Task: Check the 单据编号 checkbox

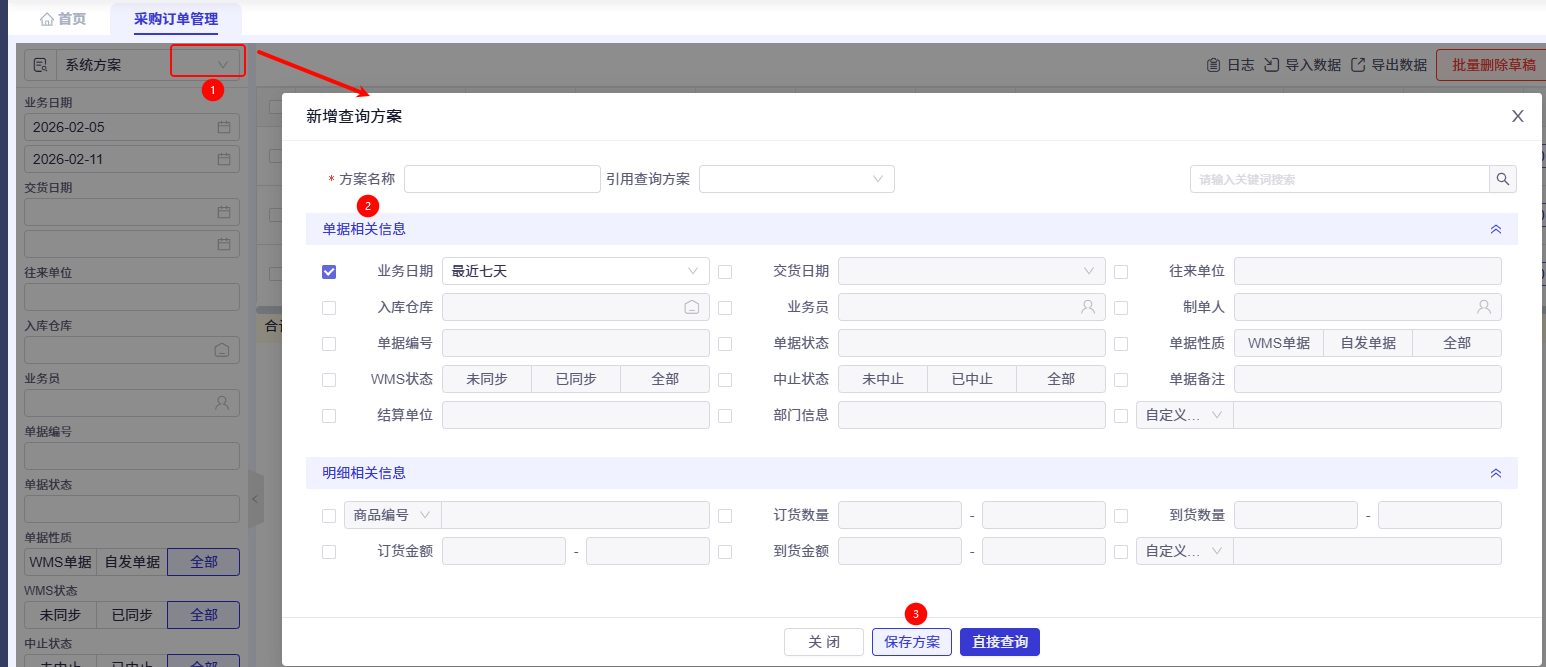Action: (x=329, y=344)
